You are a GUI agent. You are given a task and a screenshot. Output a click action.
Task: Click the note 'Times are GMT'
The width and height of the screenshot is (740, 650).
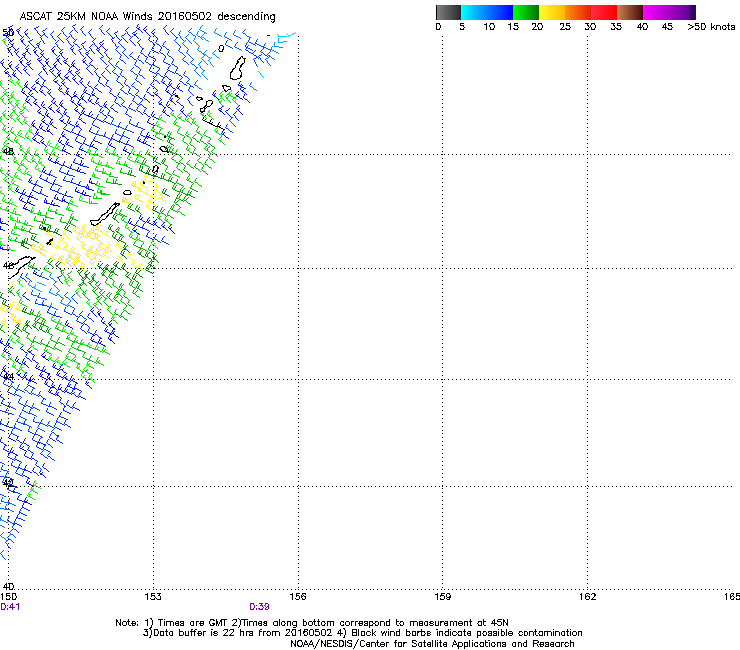[193, 623]
